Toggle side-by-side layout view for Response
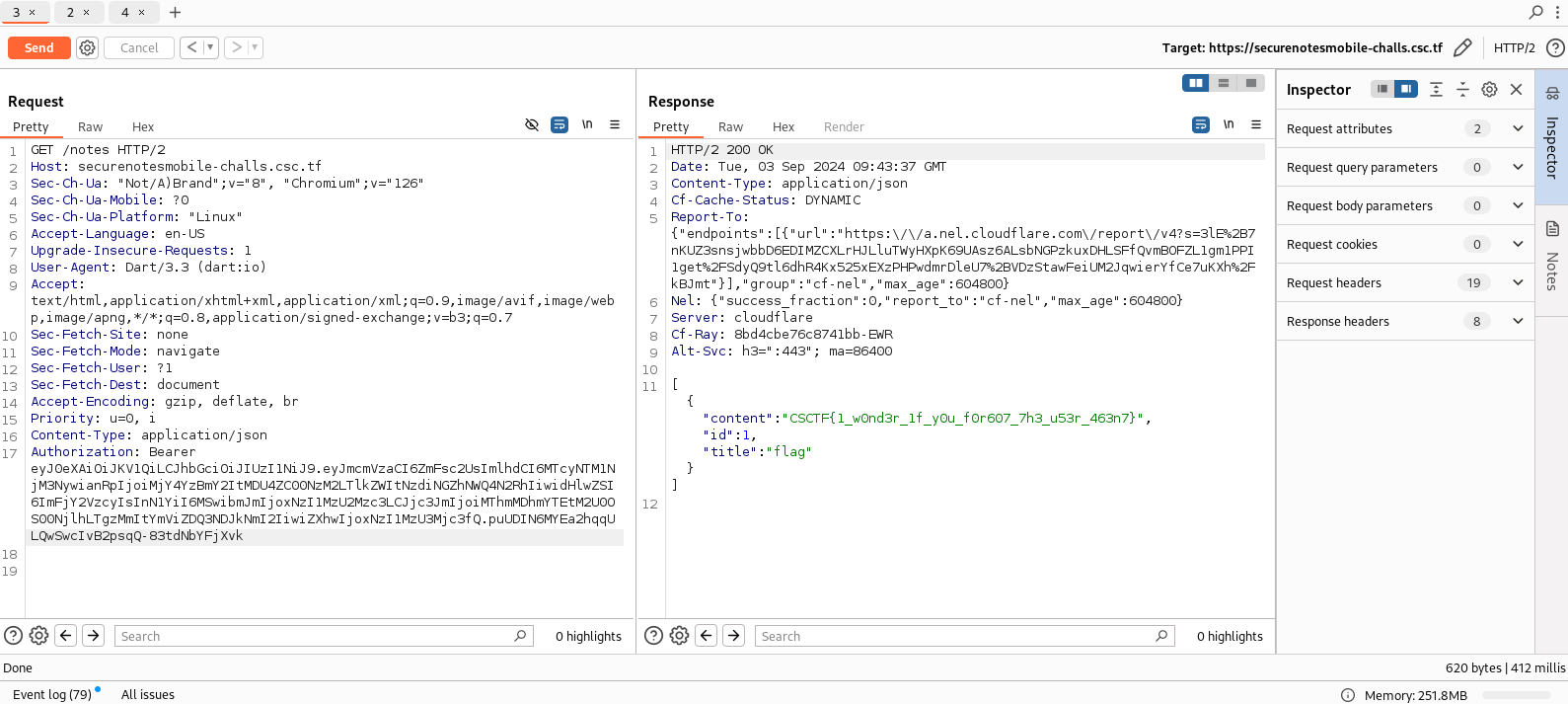 click(1196, 83)
